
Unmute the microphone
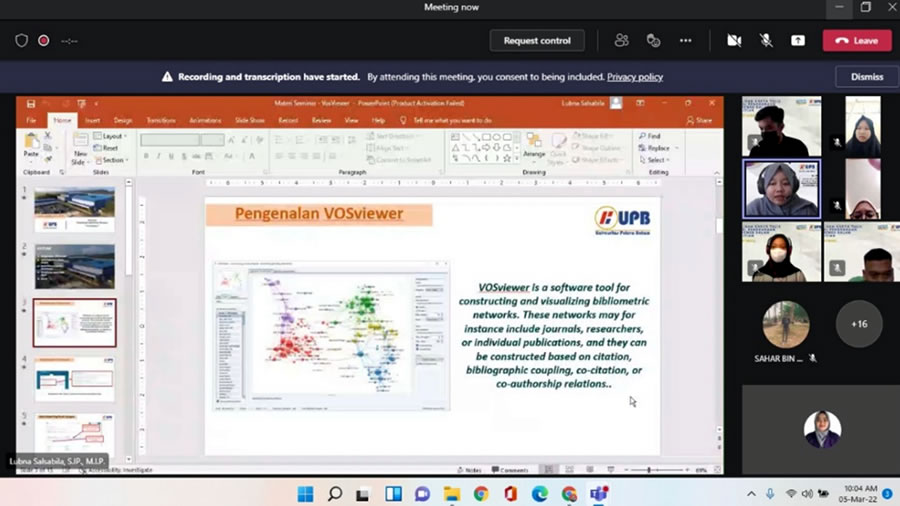766,40
